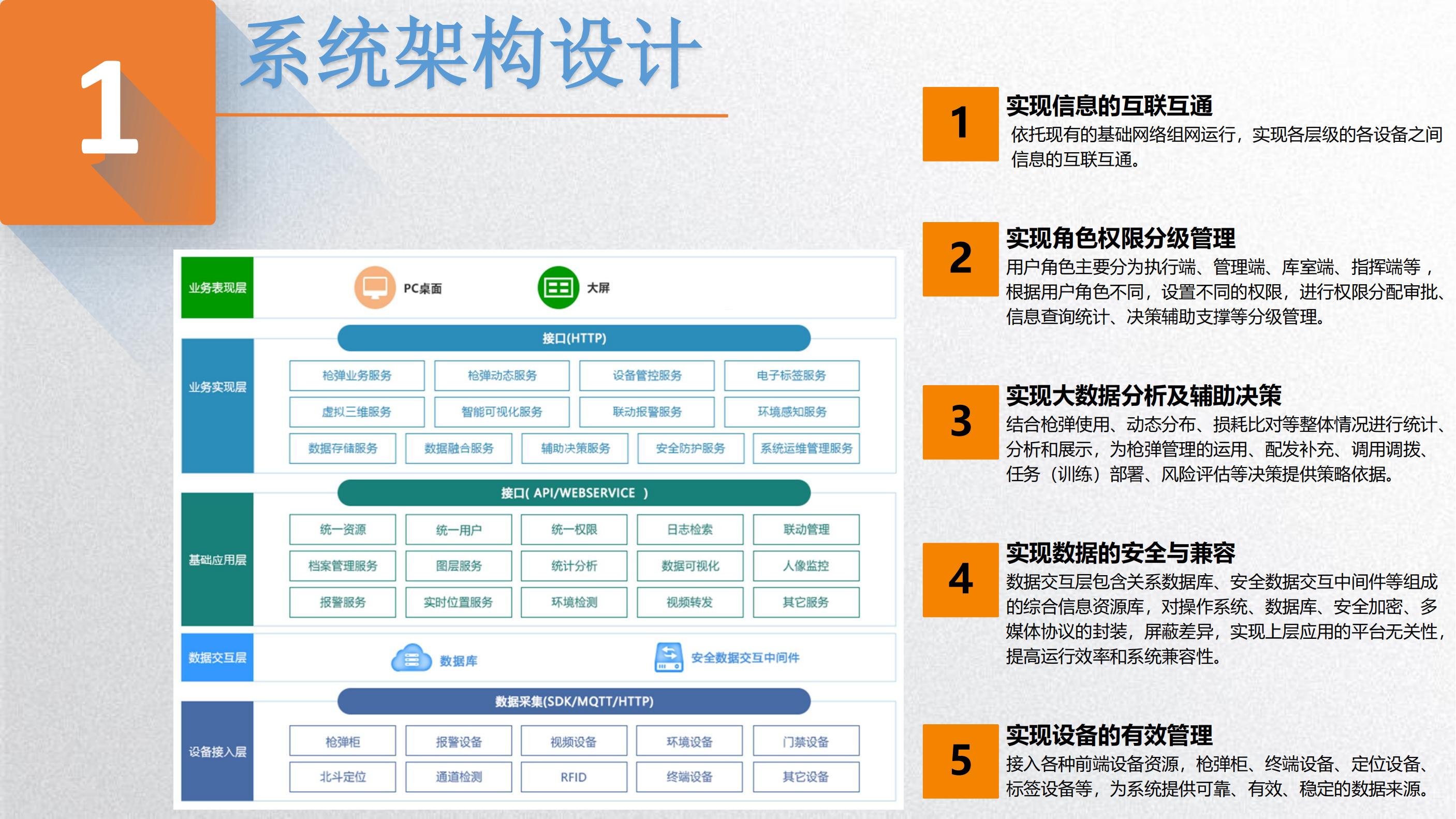1456x819 pixels.
Task: Select the 接口(API/WEBSERVICE) green bar
Action: pyautogui.click(x=573, y=493)
